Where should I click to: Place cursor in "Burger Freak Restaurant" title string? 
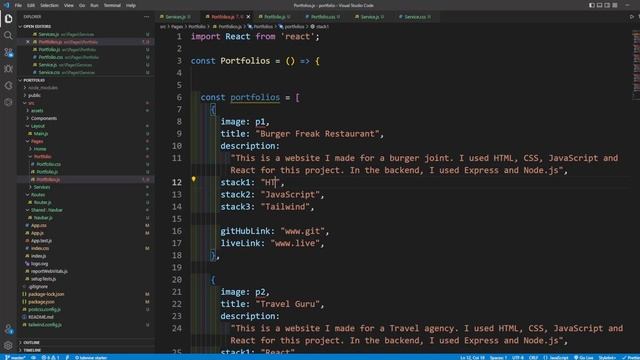pyautogui.click(x=319, y=134)
